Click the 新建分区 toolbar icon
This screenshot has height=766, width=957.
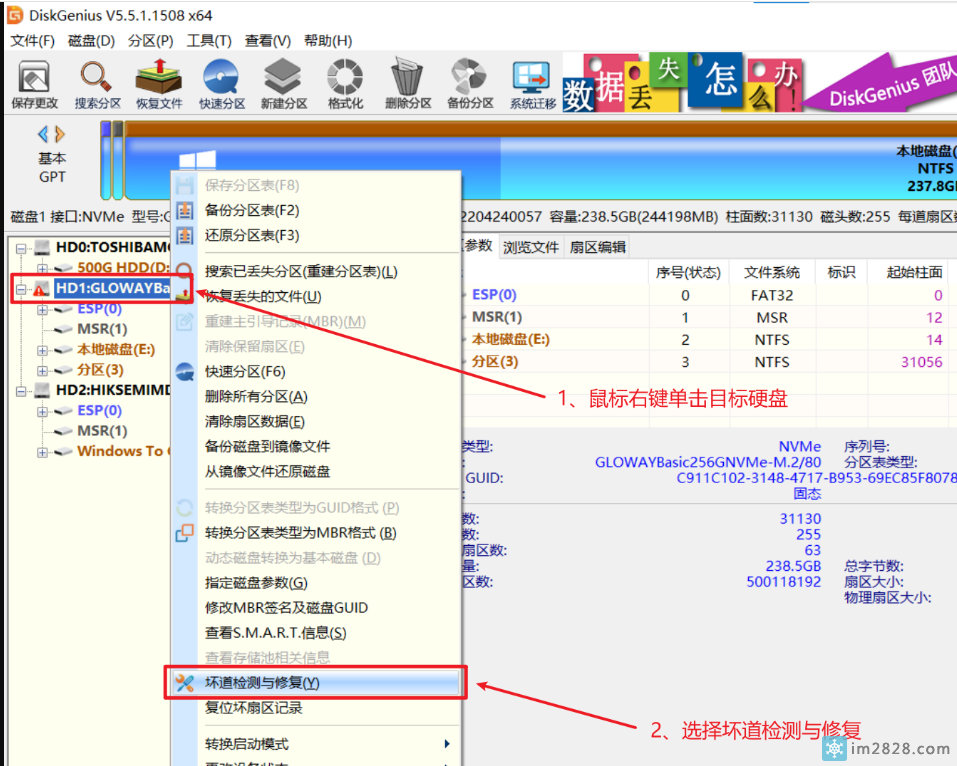(x=284, y=85)
